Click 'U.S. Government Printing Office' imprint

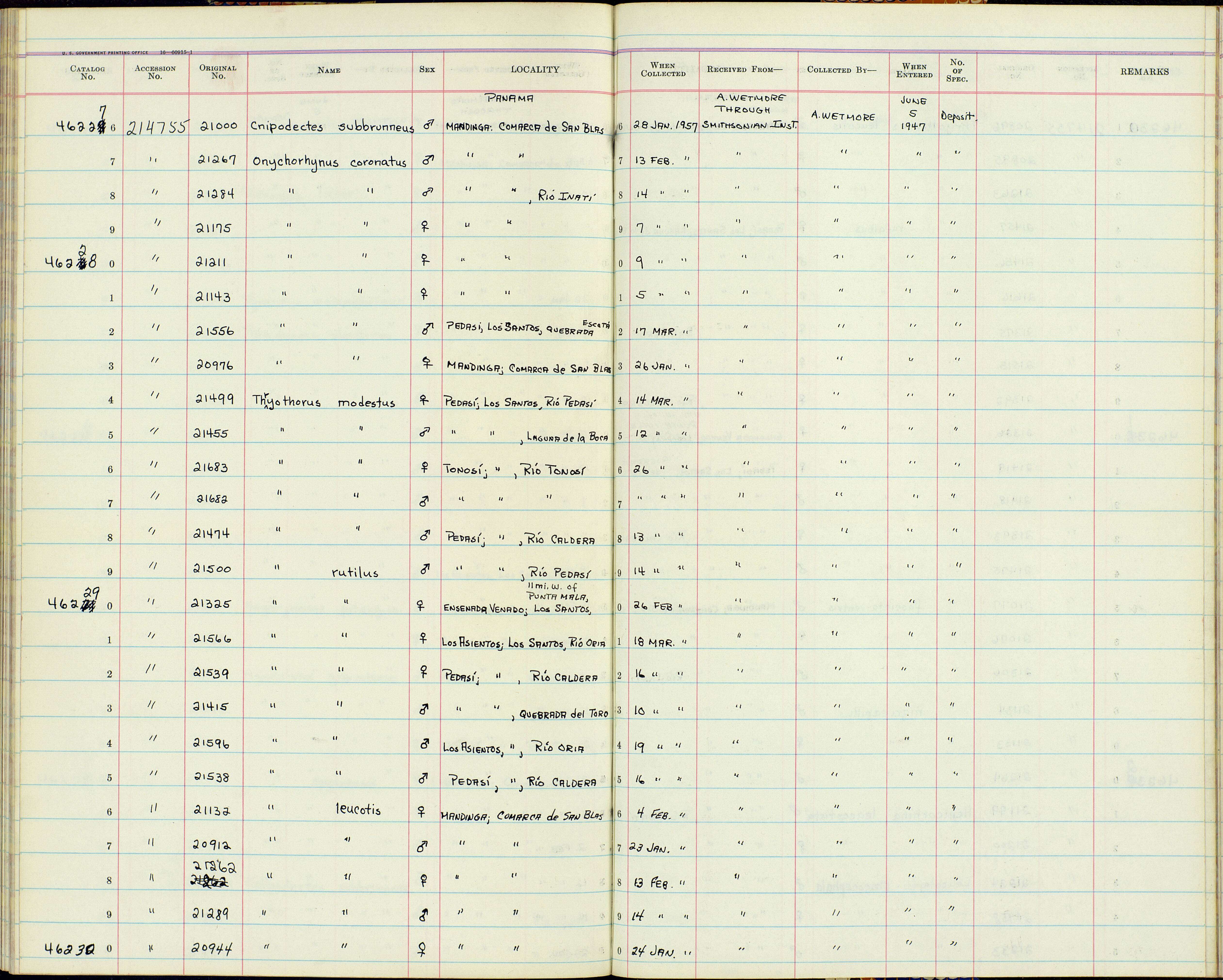[105, 53]
